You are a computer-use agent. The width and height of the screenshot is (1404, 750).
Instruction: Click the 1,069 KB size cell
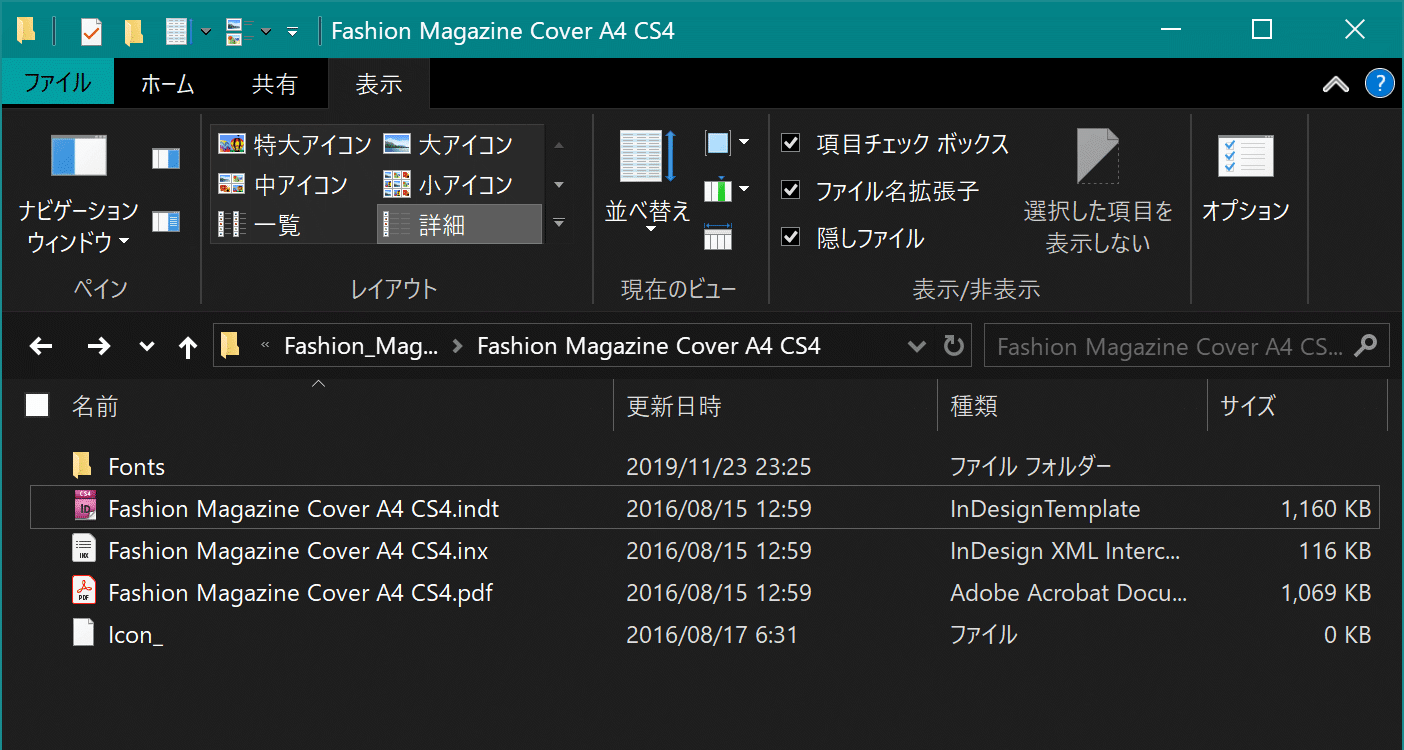click(x=1325, y=593)
